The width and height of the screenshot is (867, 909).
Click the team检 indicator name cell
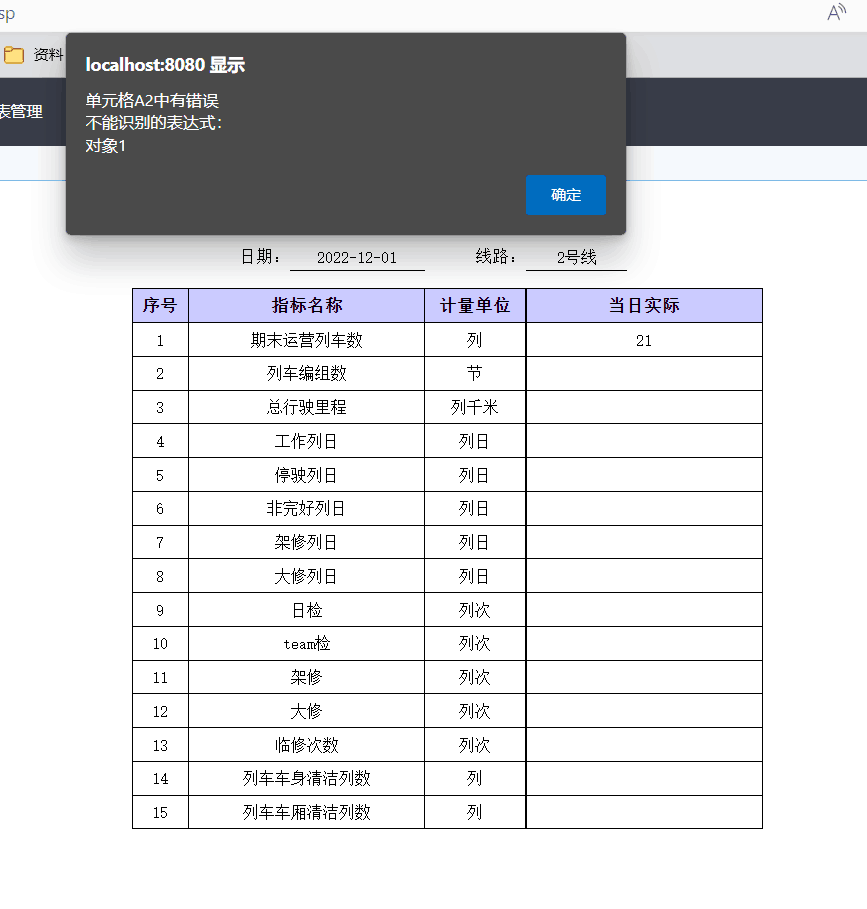(x=306, y=643)
